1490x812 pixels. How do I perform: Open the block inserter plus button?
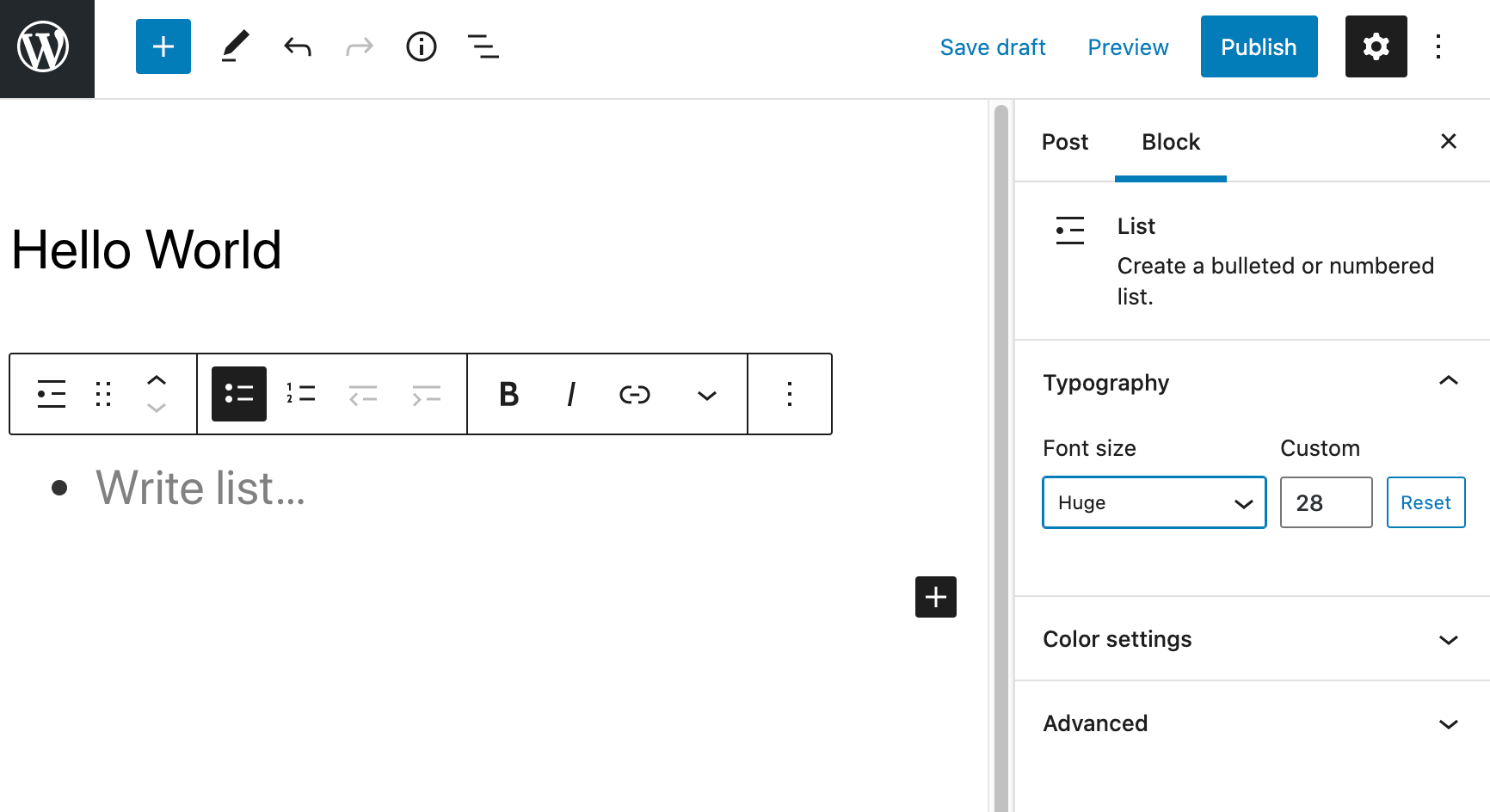click(163, 46)
